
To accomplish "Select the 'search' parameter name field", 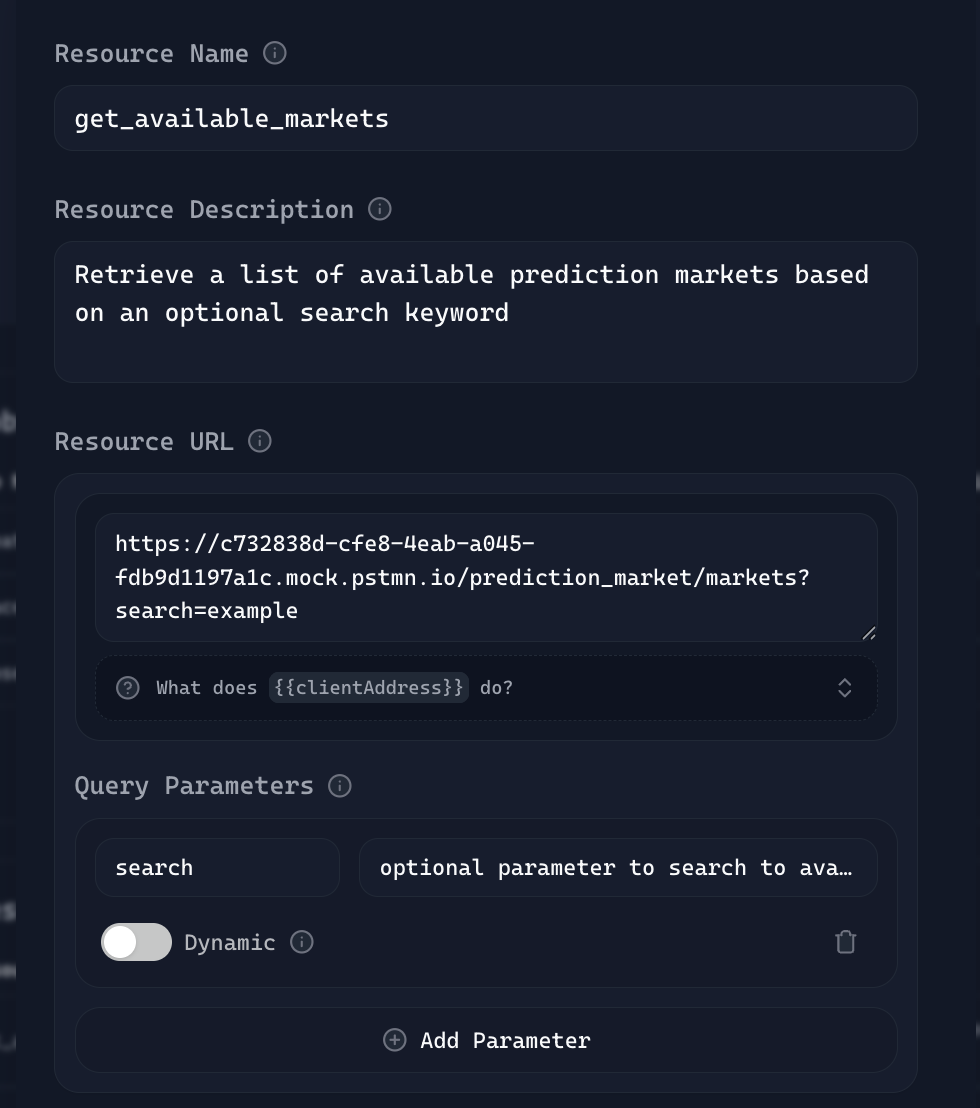I will coord(217,867).
